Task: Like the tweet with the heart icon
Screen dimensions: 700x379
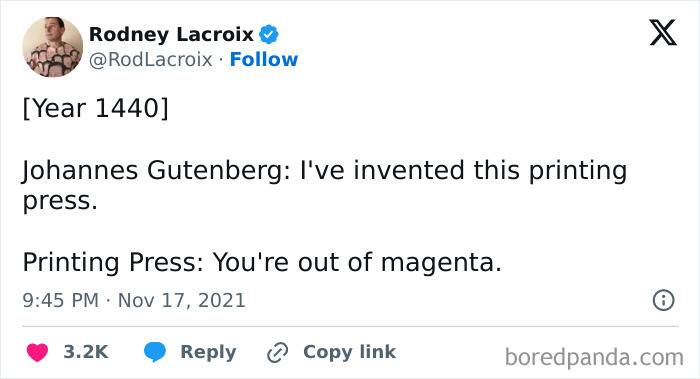Action: pyautogui.click(x=37, y=352)
